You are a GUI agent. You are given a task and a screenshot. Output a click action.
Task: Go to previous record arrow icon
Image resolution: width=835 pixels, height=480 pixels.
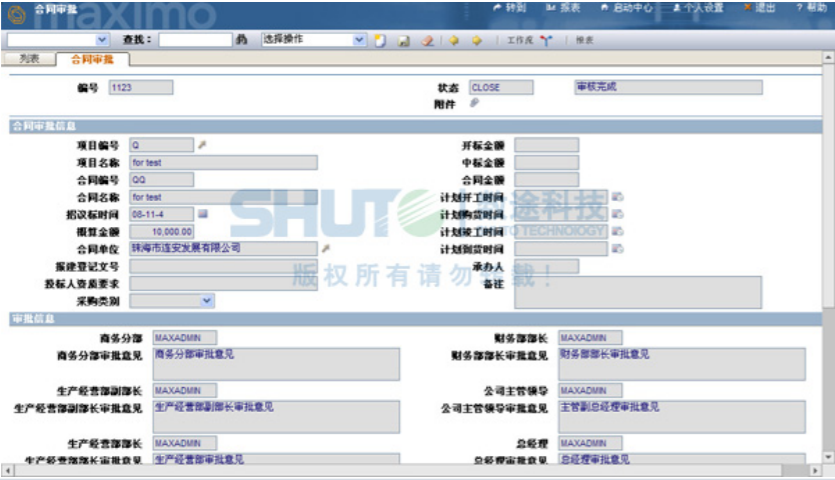[453, 41]
